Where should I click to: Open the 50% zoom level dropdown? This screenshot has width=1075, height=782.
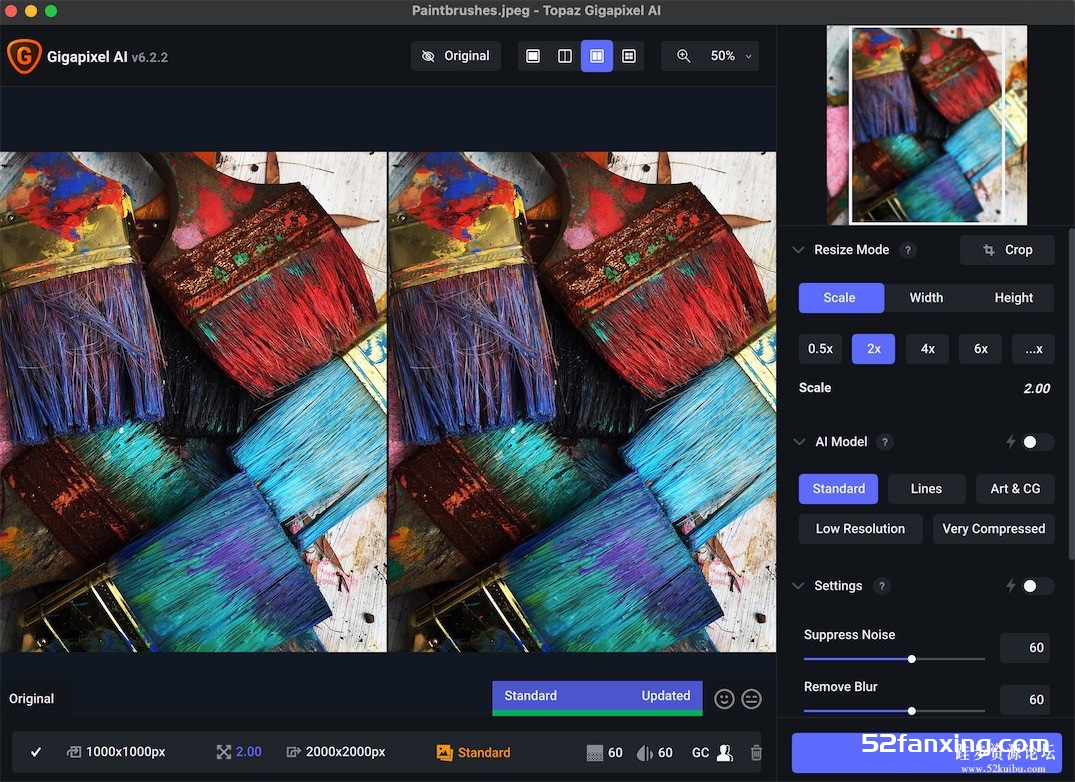(x=731, y=56)
